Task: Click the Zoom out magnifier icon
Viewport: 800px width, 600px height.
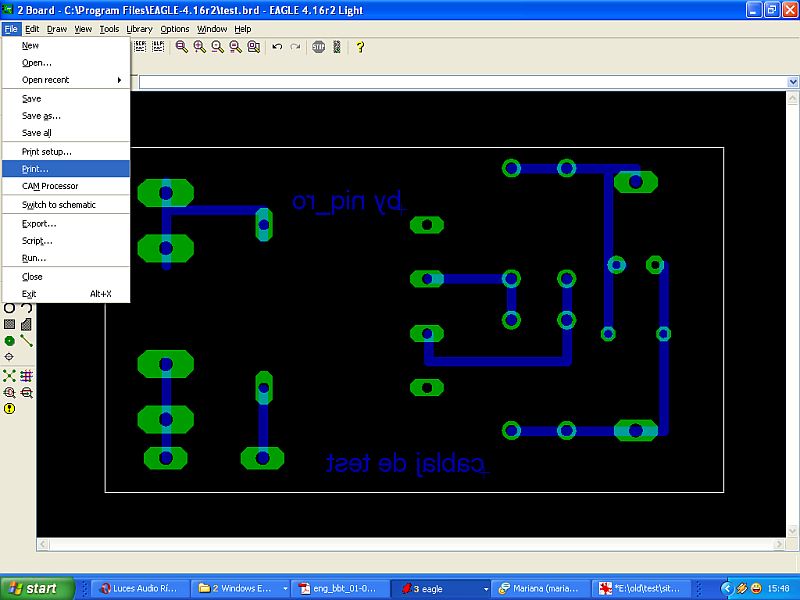Action: pyautogui.click(x=217, y=47)
